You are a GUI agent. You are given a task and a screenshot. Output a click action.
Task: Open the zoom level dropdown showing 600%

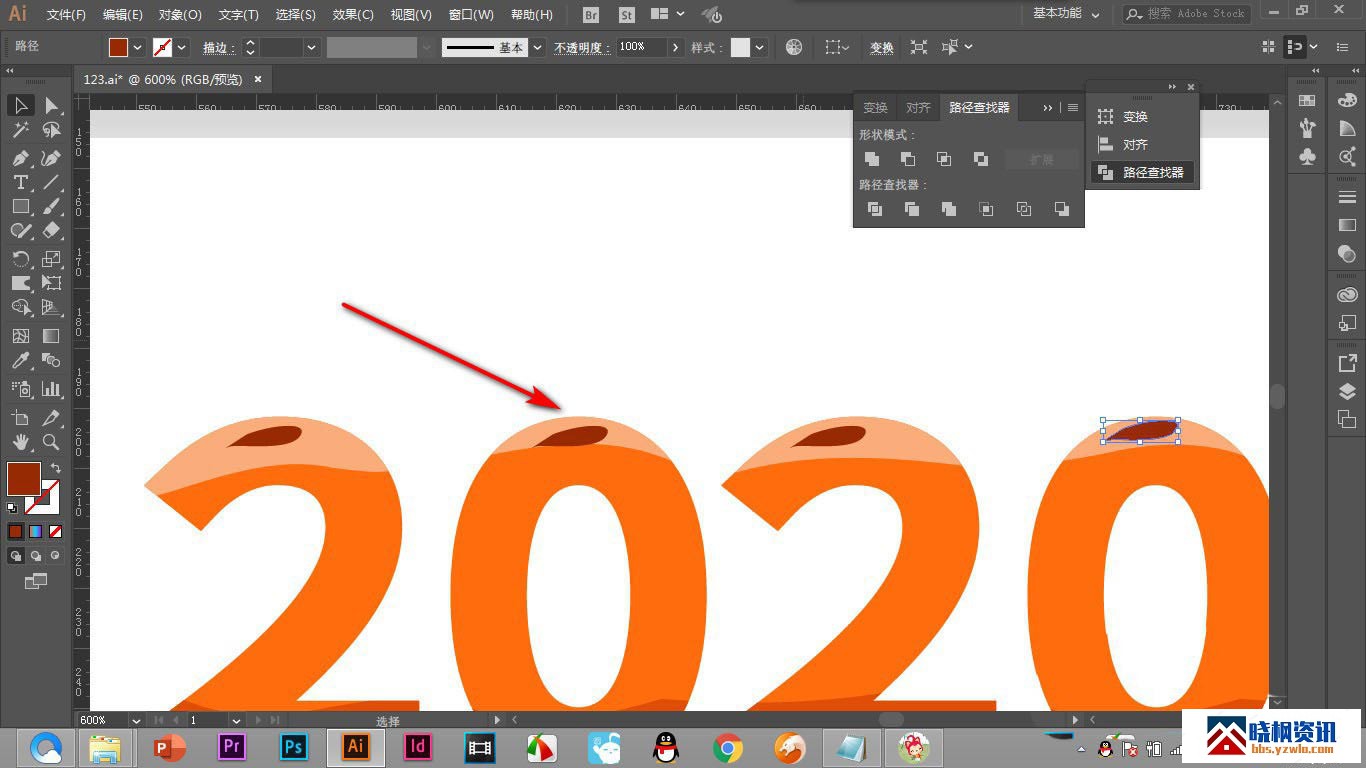136,720
